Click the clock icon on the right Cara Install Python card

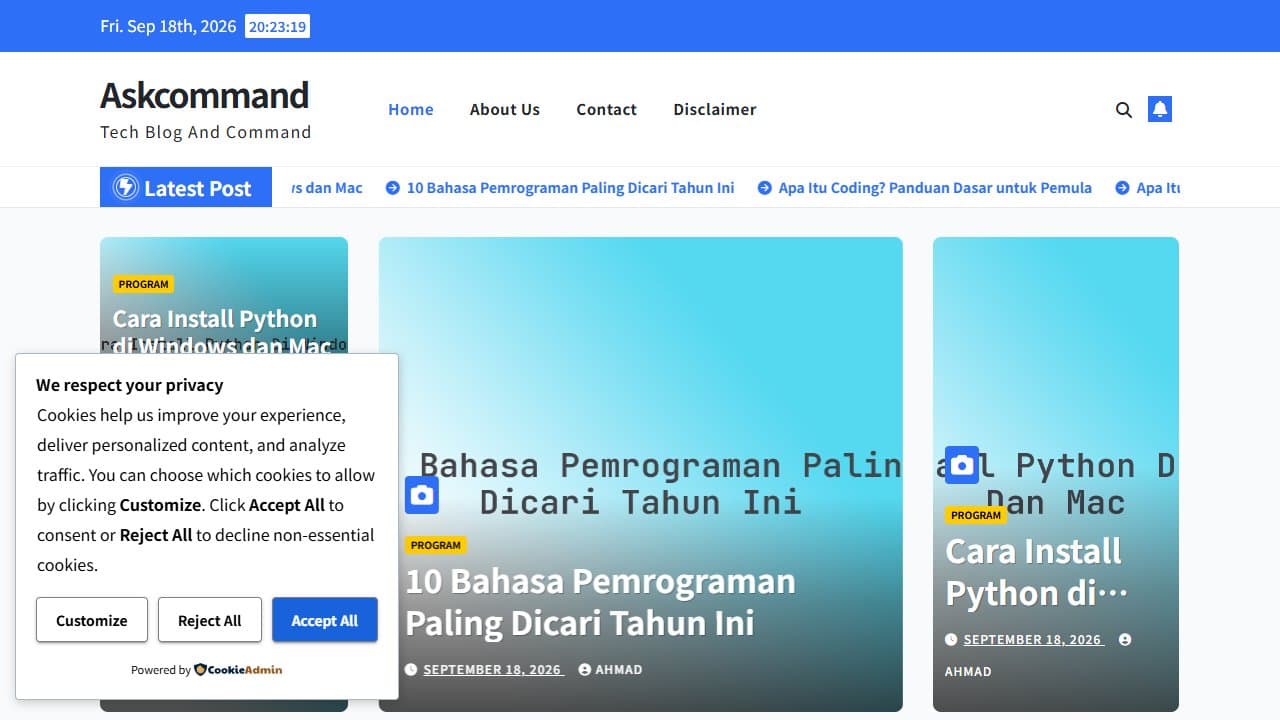click(x=951, y=640)
